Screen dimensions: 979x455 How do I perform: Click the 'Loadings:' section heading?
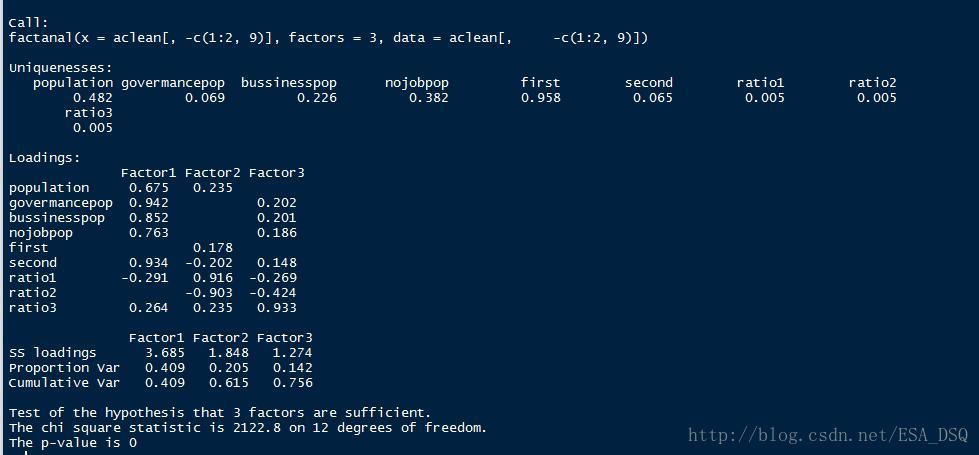point(44,157)
